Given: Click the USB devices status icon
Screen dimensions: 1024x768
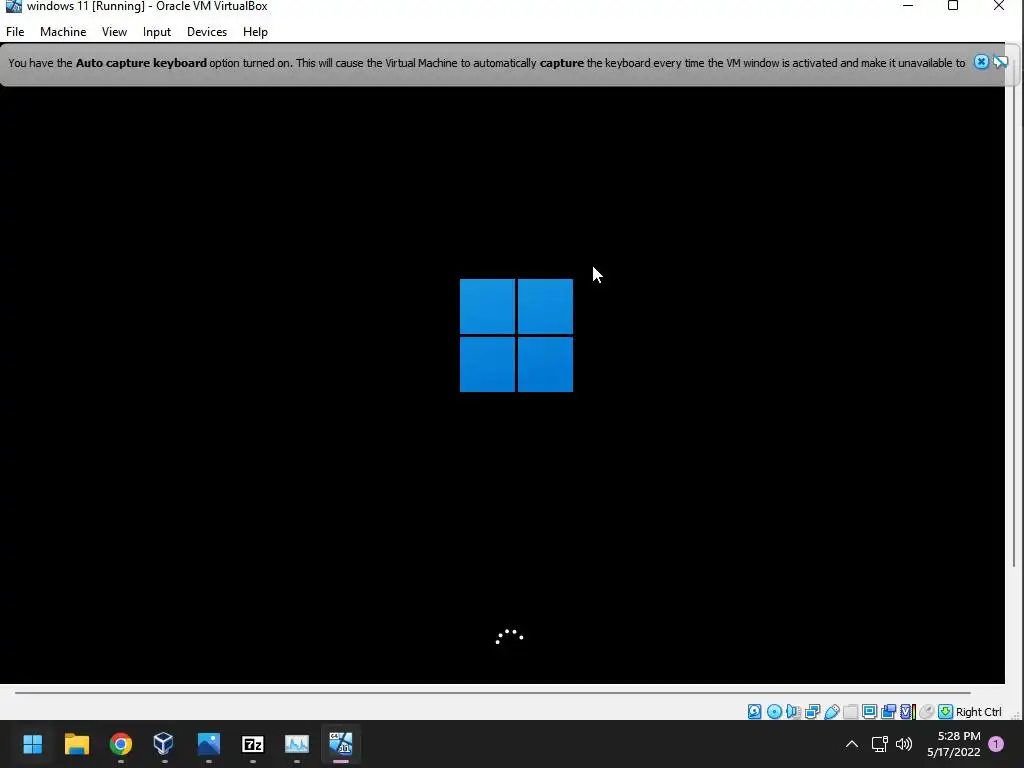Looking at the screenshot, I should coord(832,712).
